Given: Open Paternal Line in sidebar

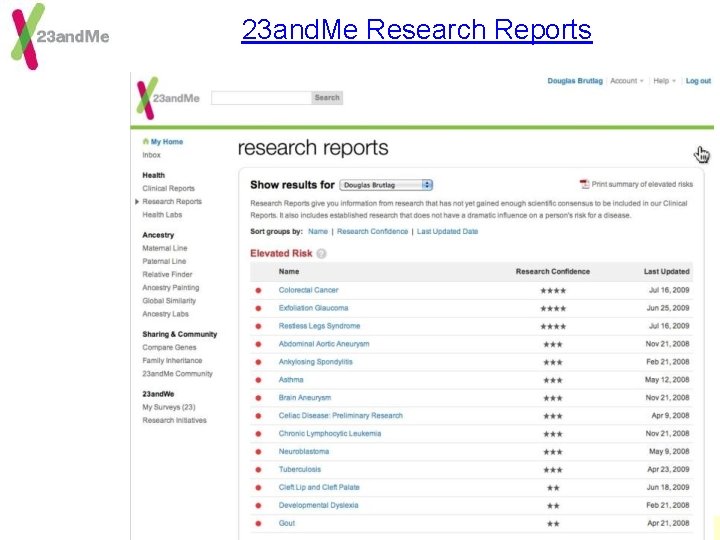Looking at the screenshot, I should pyautogui.click(x=164, y=261).
